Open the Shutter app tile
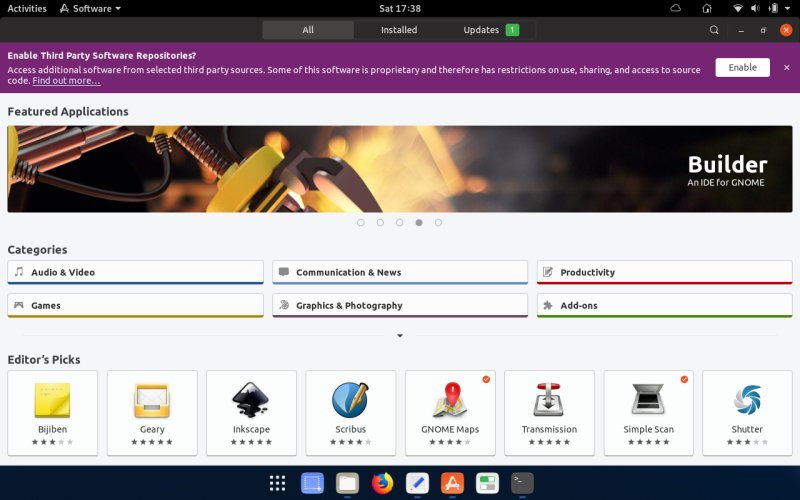This screenshot has height=500, width=800. coord(747,413)
